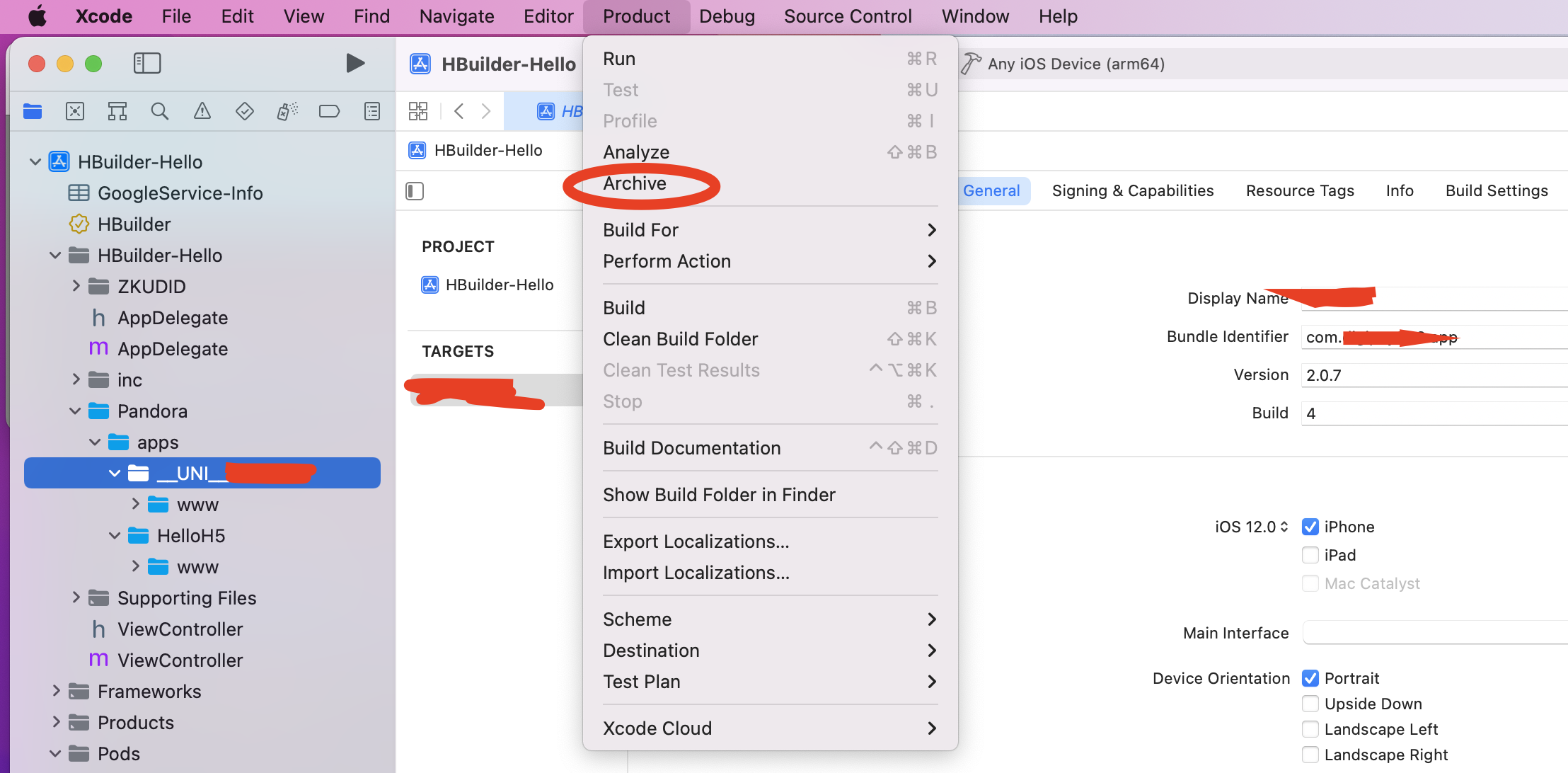
Task: Open the Xcode Cloud submenu
Action: click(x=770, y=728)
